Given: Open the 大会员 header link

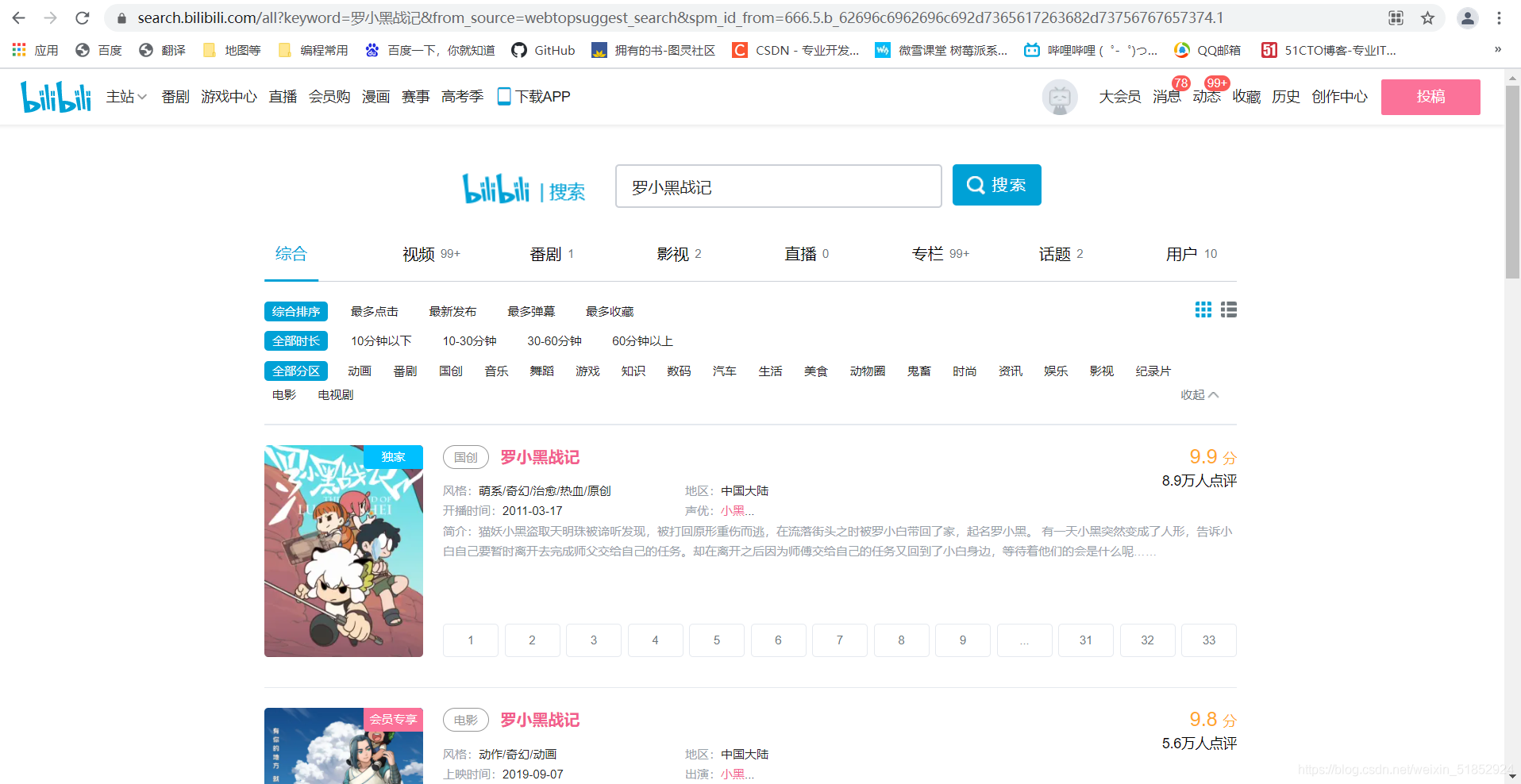Looking at the screenshot, I should (x=1119, y=97).
